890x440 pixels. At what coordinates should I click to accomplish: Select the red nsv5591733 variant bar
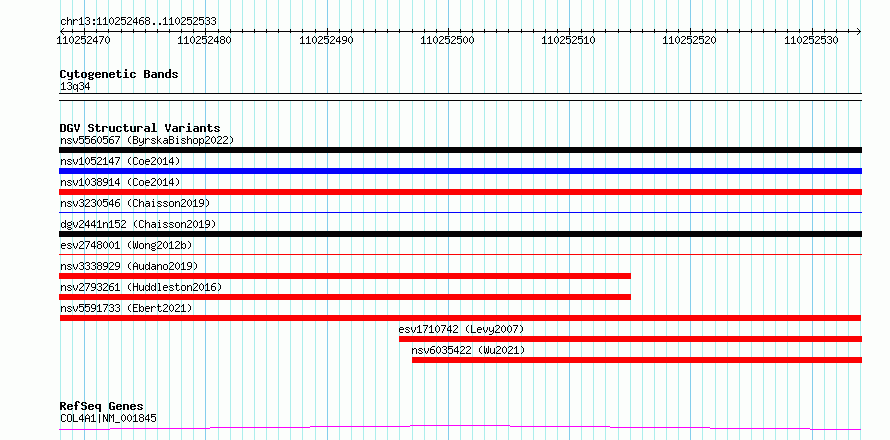tap(460, 318)
